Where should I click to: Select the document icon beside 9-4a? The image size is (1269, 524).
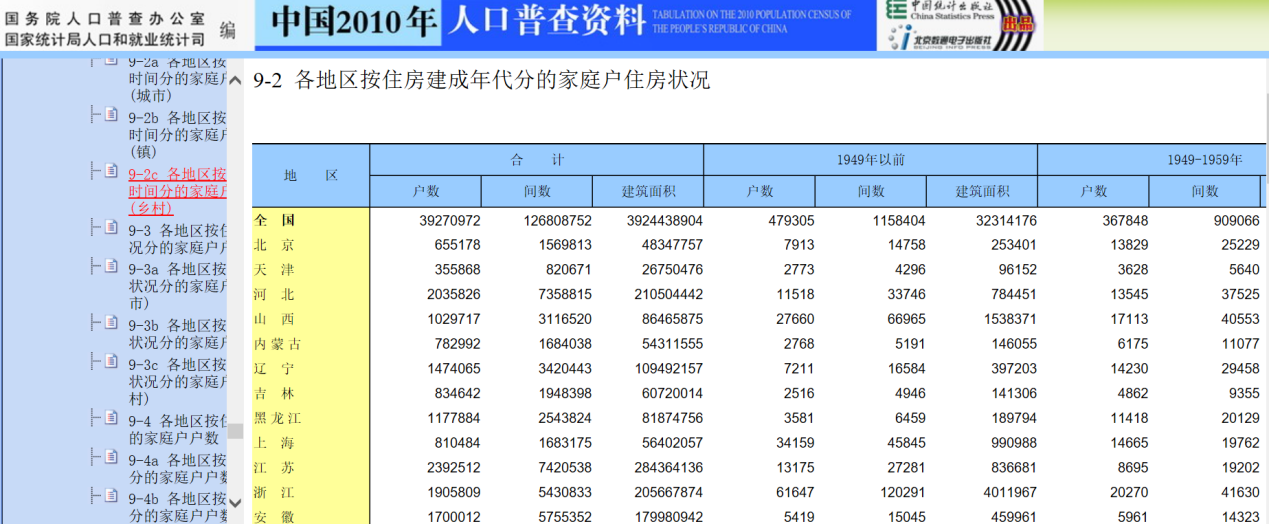(111, 457)
